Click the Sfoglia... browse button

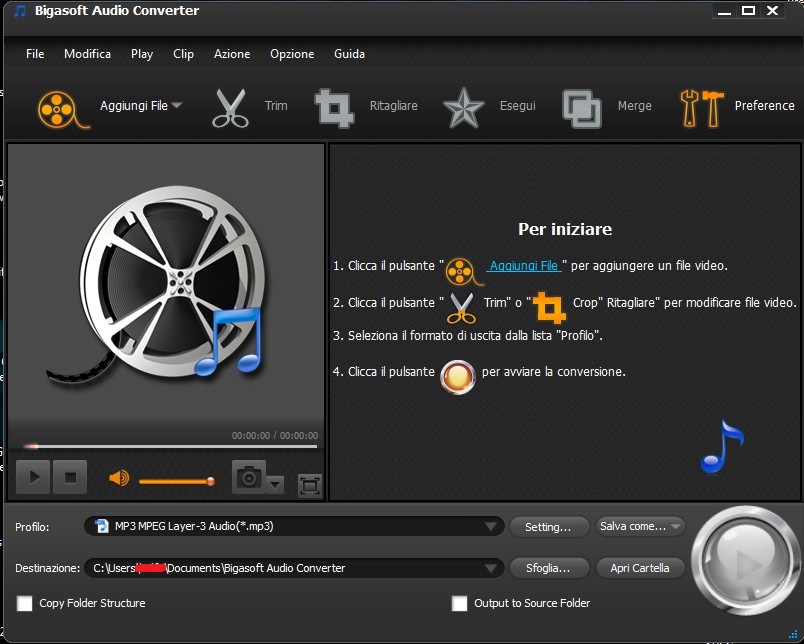(x=548, y=568)
